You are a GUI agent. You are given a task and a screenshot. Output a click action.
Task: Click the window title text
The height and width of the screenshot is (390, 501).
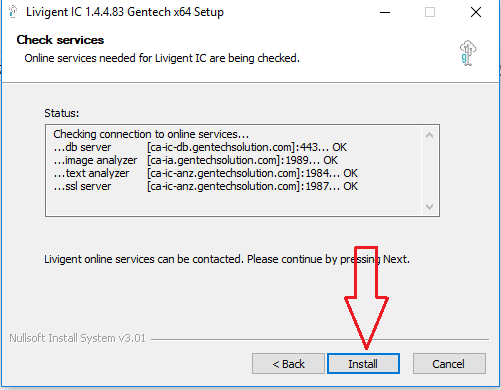(x=125, y=12)
